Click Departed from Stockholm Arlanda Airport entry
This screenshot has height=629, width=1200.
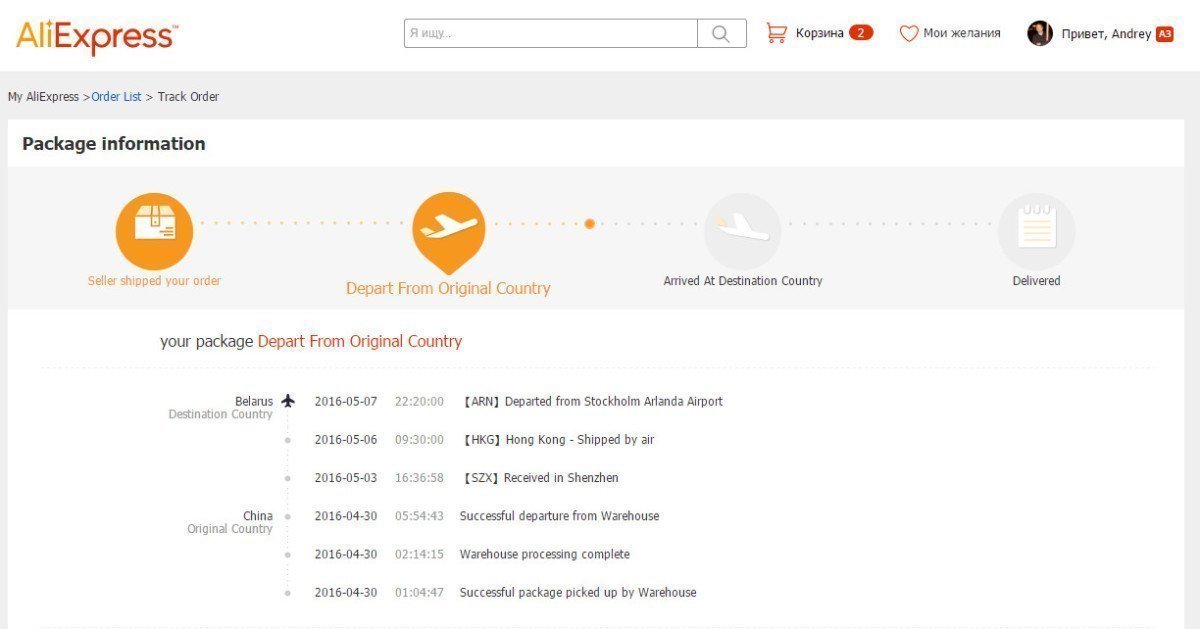pyautogui.click(x=592, y=401)
